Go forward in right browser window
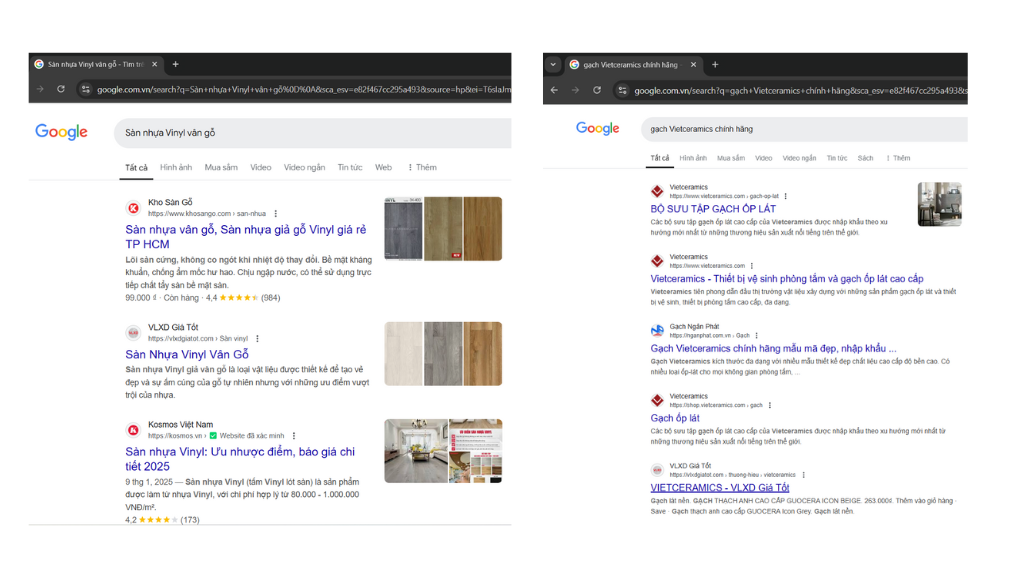The width and height of the screenshot is (1024, 584). point(575,90)
